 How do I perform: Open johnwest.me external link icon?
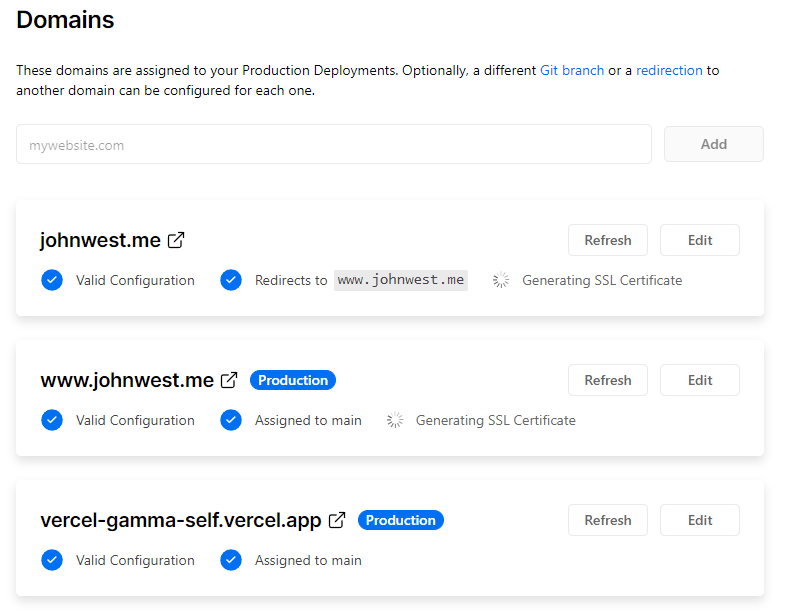tap(176, 240)
